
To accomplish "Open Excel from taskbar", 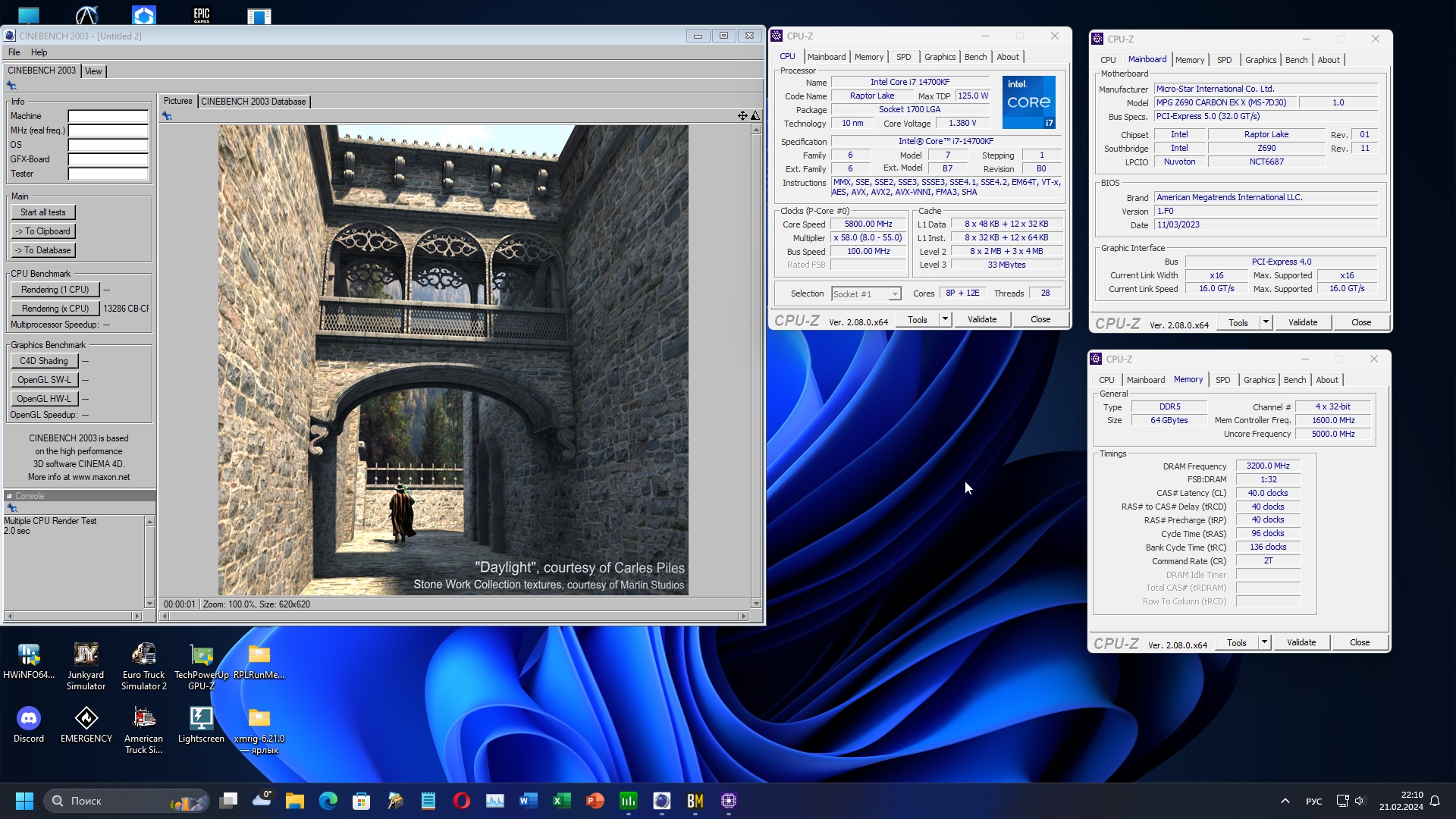I will click(x=562, y=801).
